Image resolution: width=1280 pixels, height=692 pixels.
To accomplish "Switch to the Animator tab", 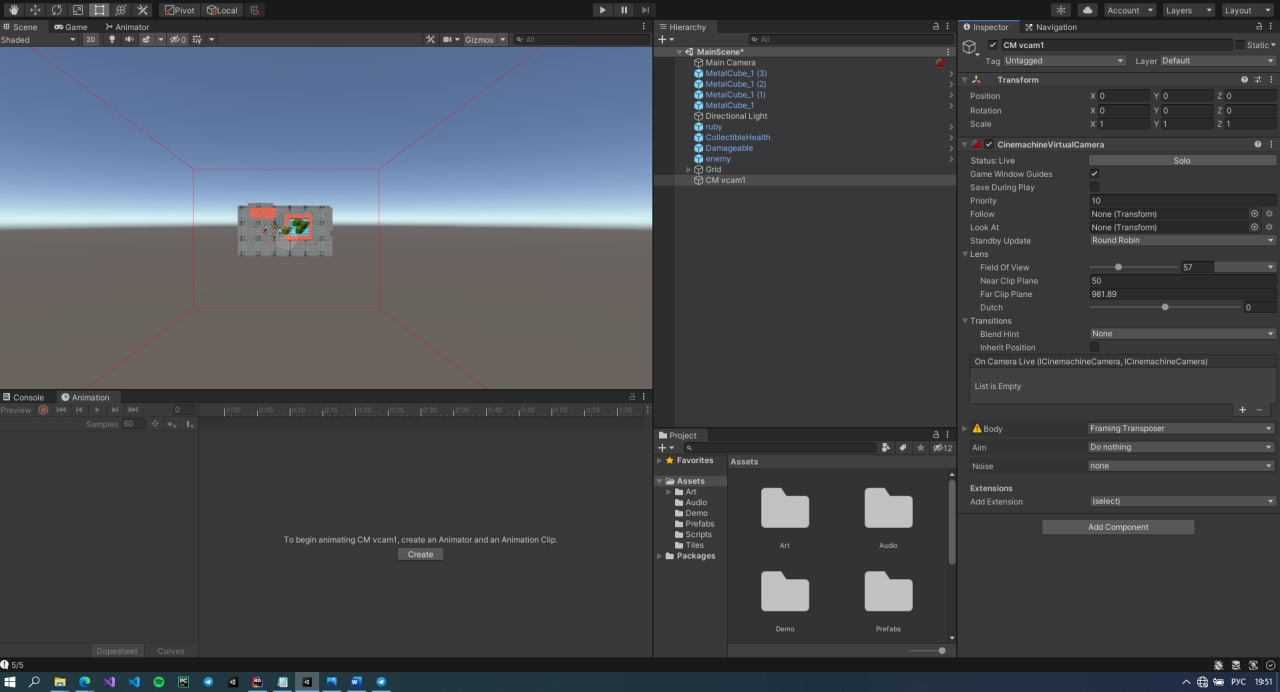I will tap(126, 27).
